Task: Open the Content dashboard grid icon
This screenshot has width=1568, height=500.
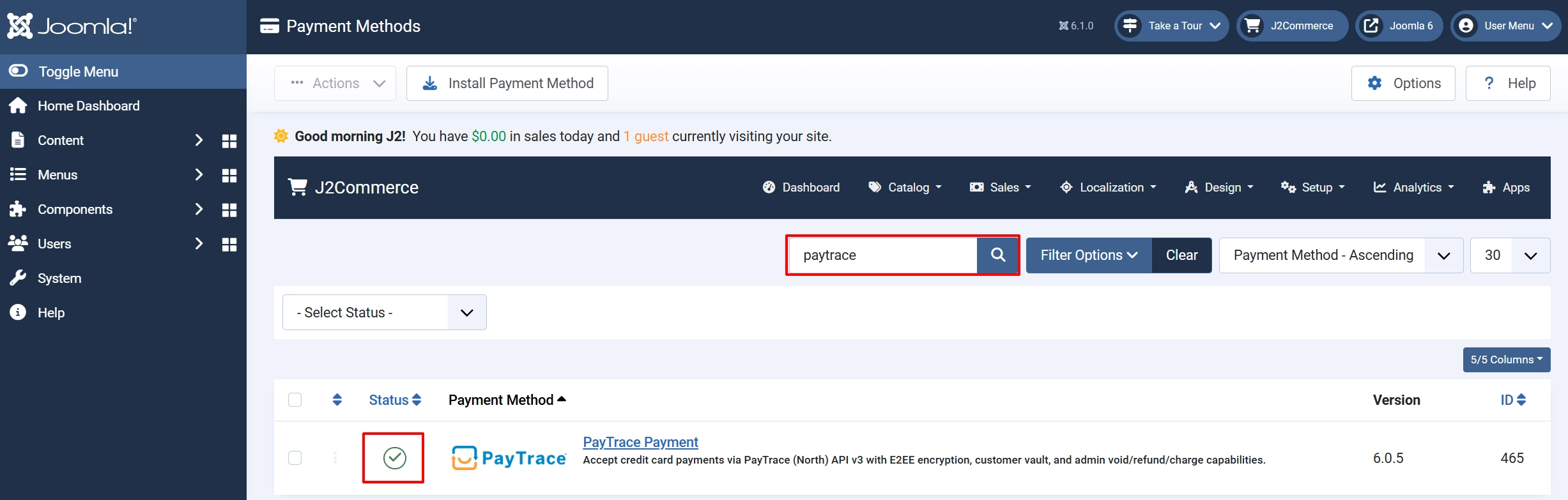Action: pos(229,141)
